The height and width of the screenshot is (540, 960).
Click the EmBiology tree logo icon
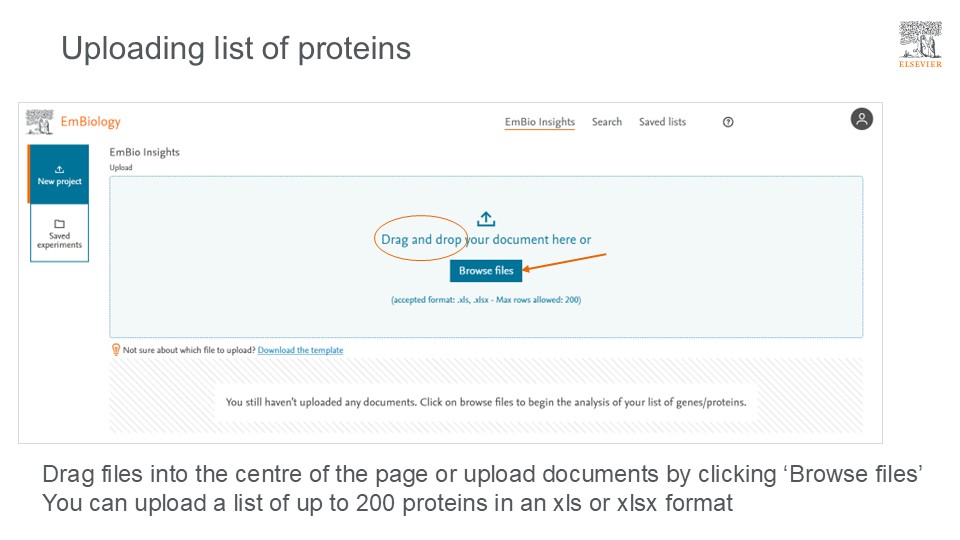coord(39,122)
